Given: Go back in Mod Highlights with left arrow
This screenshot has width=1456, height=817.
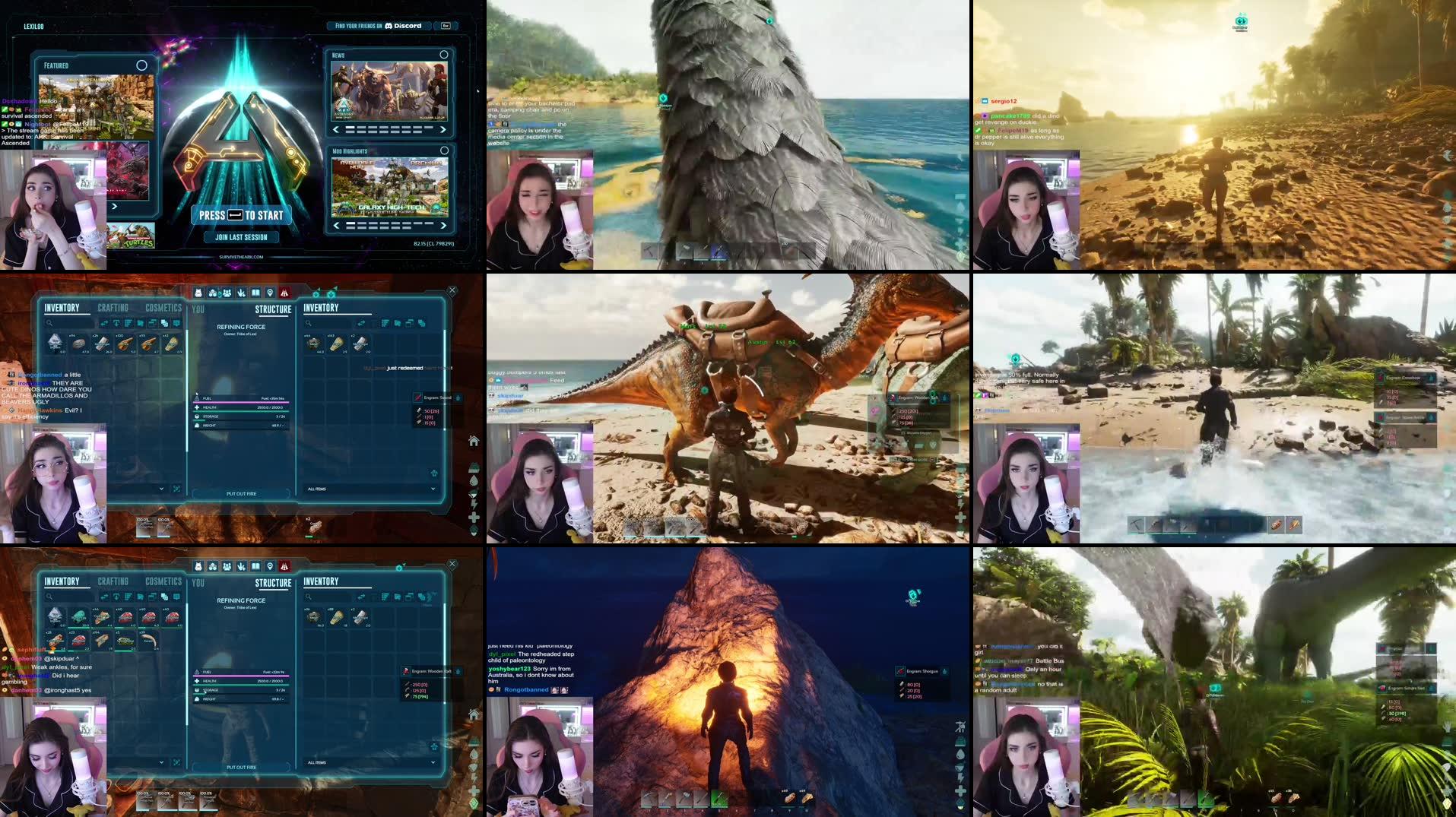Looking at the screenshot, I should pyautogui.click(x=336, y=226).
